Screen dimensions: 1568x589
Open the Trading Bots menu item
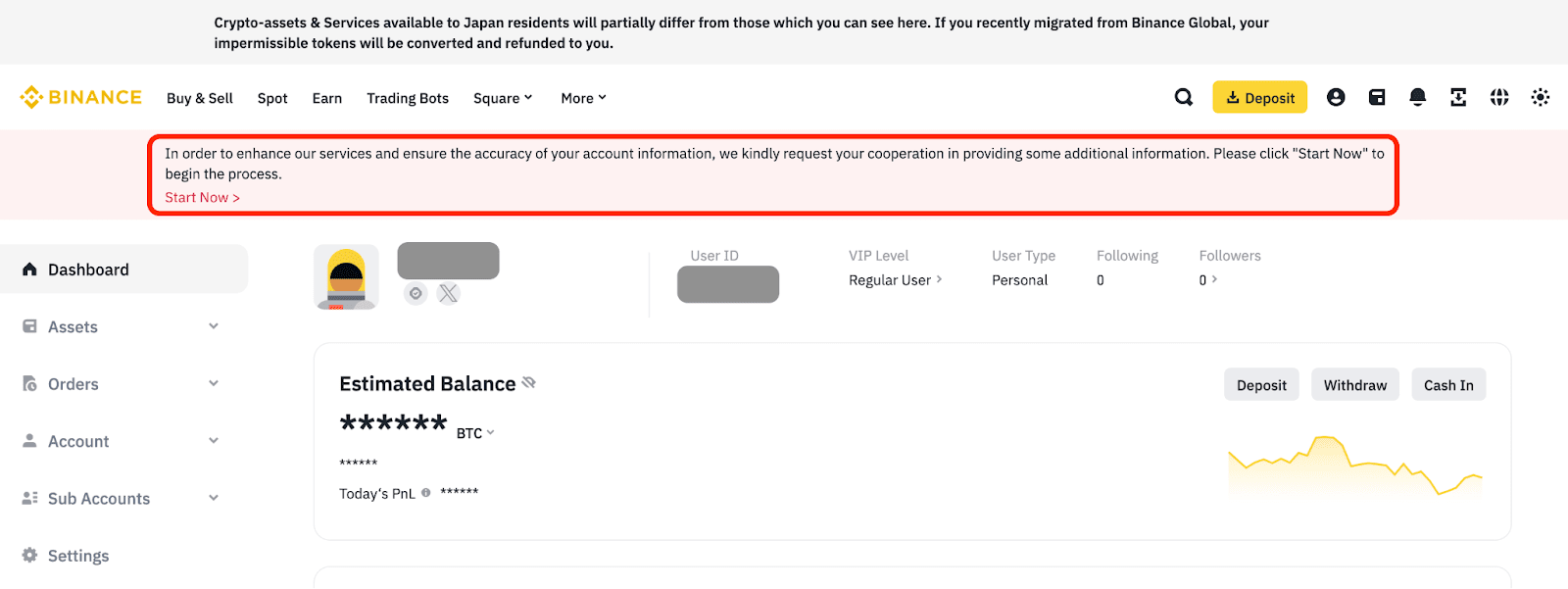pyautogui.click(x=407, y=97)
